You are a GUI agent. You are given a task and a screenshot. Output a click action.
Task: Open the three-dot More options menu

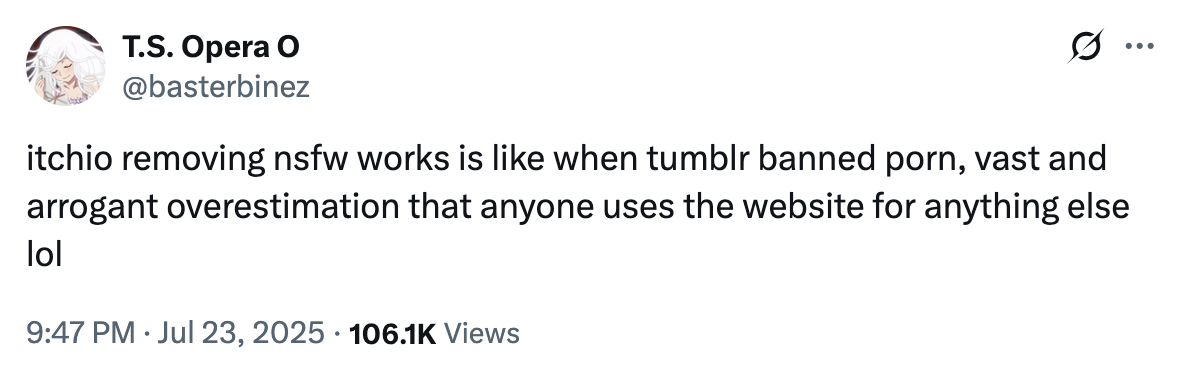1139,47
